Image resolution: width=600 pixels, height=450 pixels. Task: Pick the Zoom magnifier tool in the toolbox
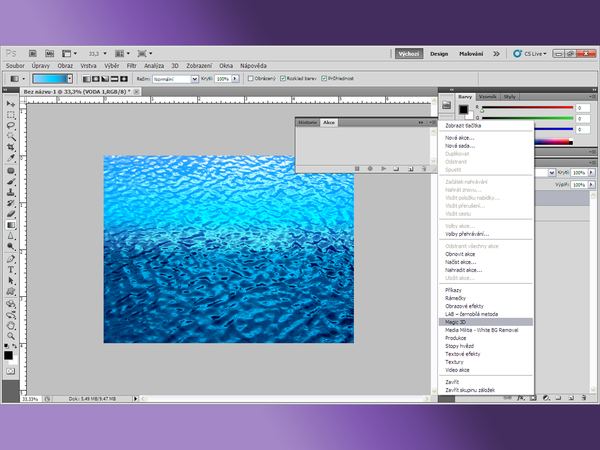pos(11,335)
